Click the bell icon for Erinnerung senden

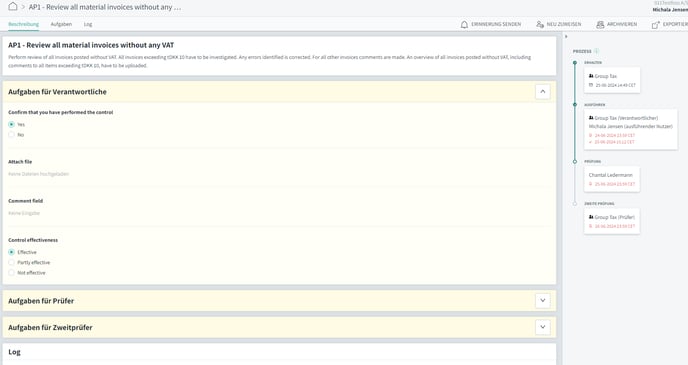(x=464, y=25)
